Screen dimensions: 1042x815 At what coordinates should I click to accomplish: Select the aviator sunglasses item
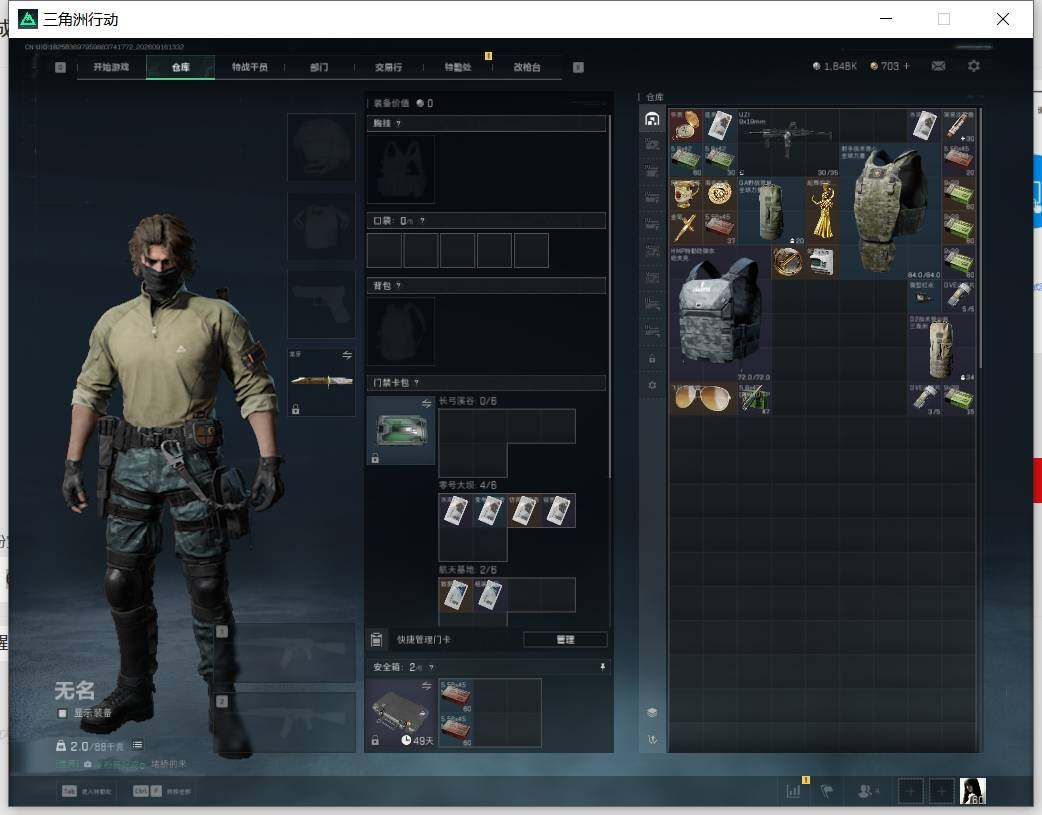703,399
